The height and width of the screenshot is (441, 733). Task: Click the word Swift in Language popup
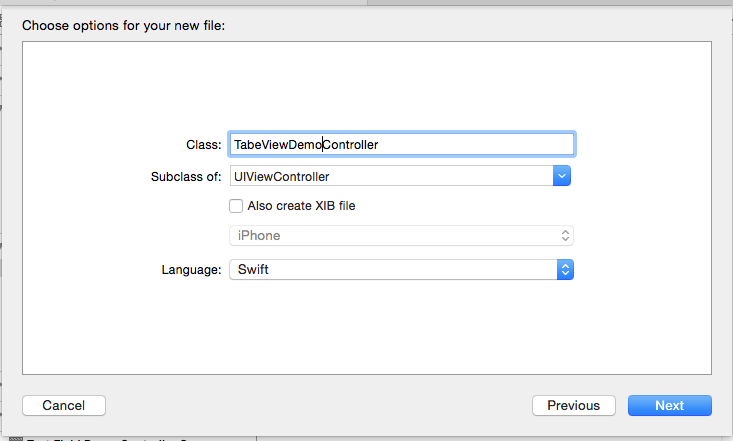251,270
